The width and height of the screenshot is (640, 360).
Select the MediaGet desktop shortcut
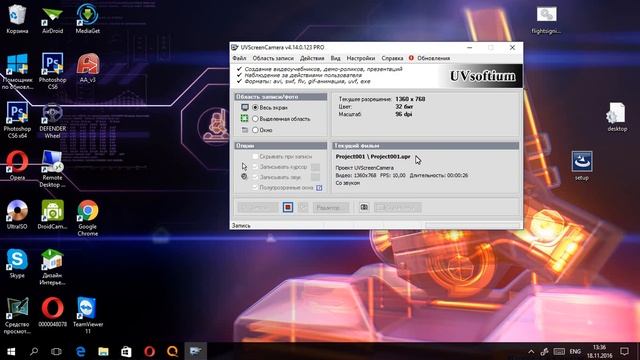pos(87,19)
